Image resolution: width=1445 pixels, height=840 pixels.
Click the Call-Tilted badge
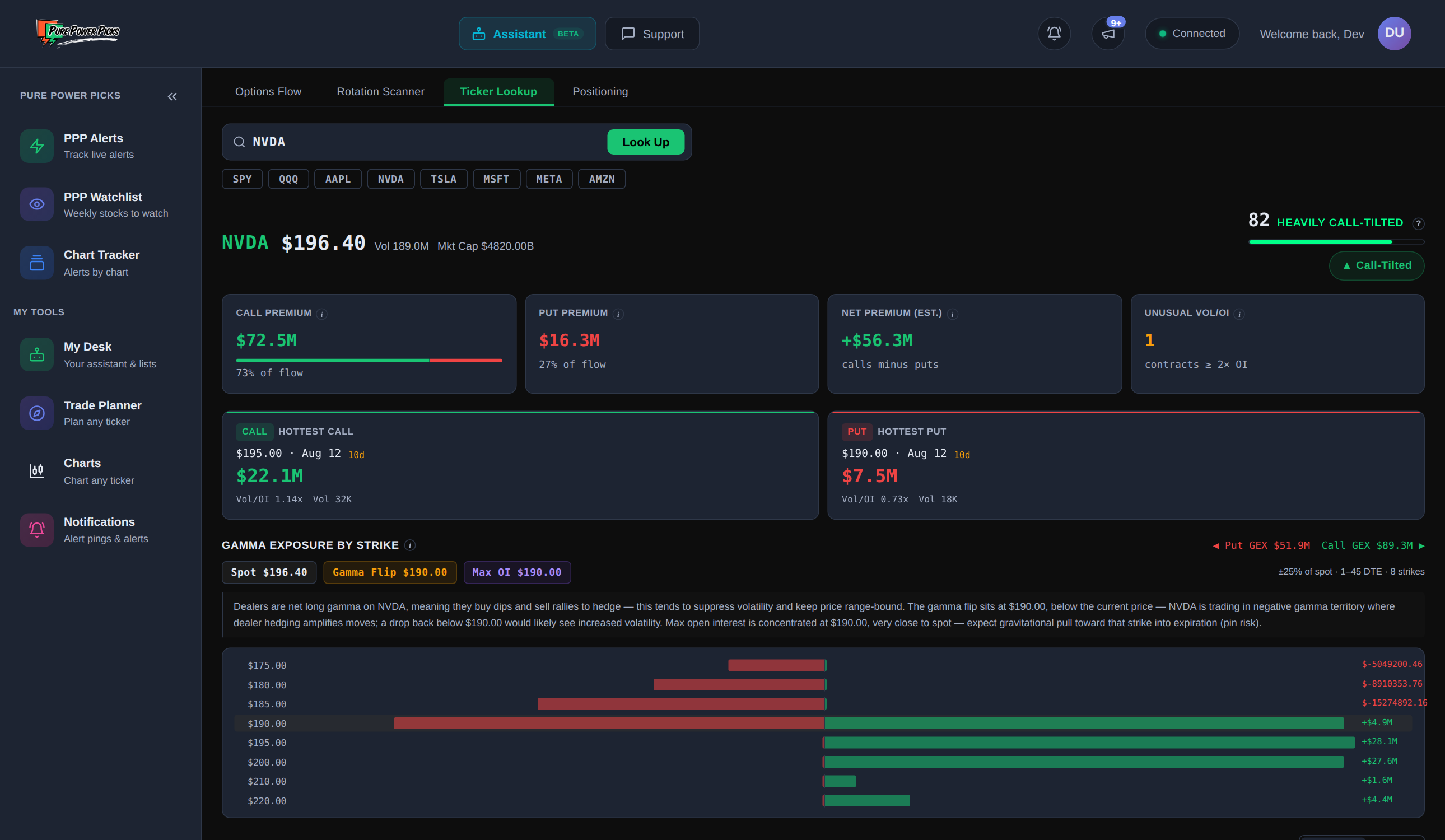tap(1376, 265)
